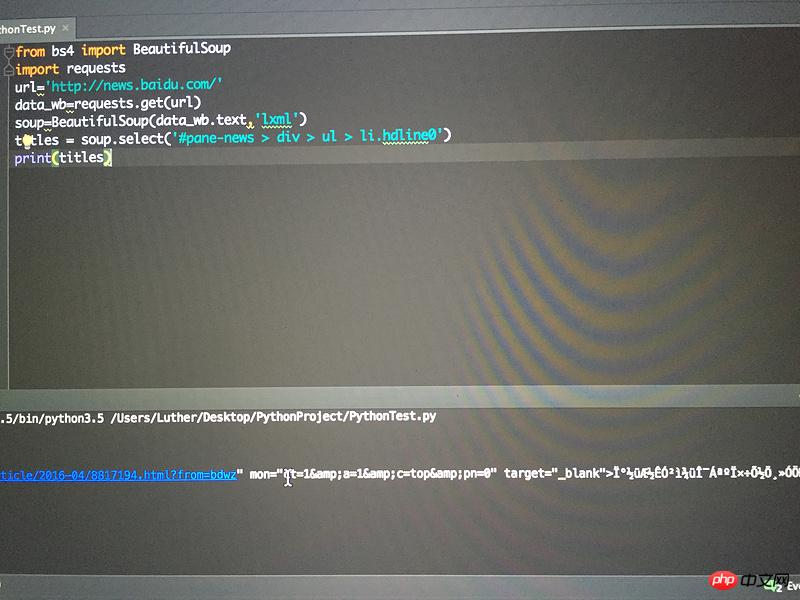Viewport: 800px width, 600px height.
Task: Click the underlined 'hdline0' class name
Action: coord(410,135)
